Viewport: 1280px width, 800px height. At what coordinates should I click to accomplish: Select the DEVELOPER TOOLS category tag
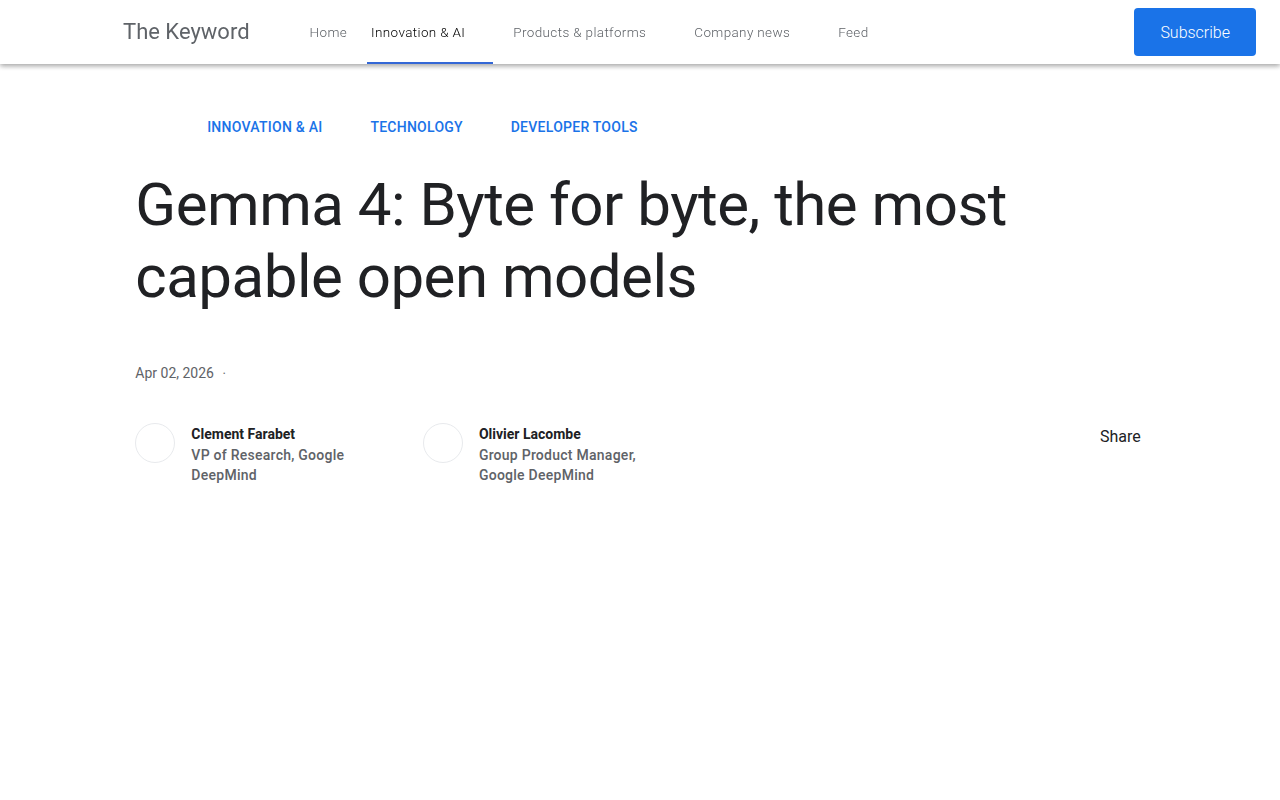(574, 127)
